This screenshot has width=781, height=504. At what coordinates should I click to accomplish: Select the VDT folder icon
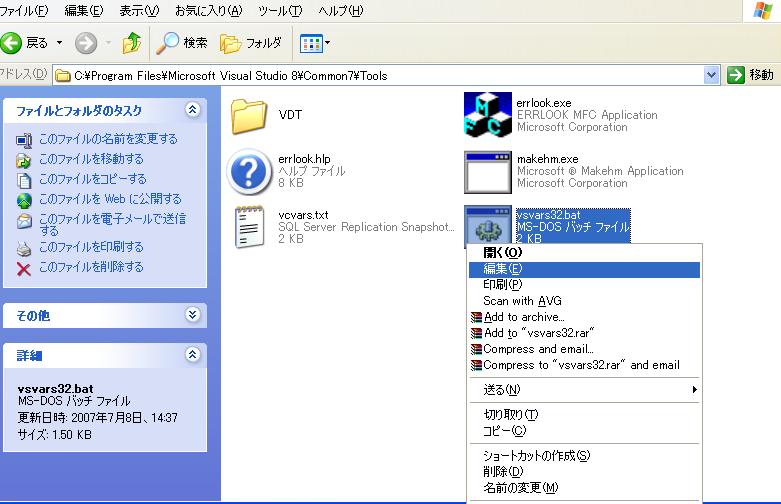pos(249,116)
